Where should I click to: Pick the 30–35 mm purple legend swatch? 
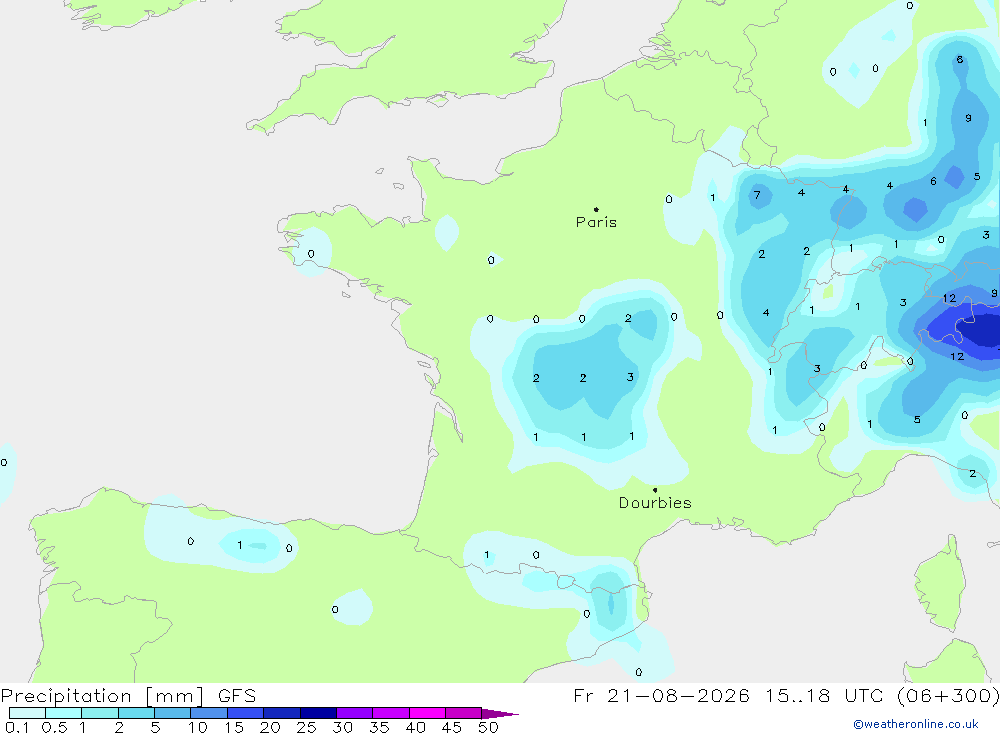(354, 713)
